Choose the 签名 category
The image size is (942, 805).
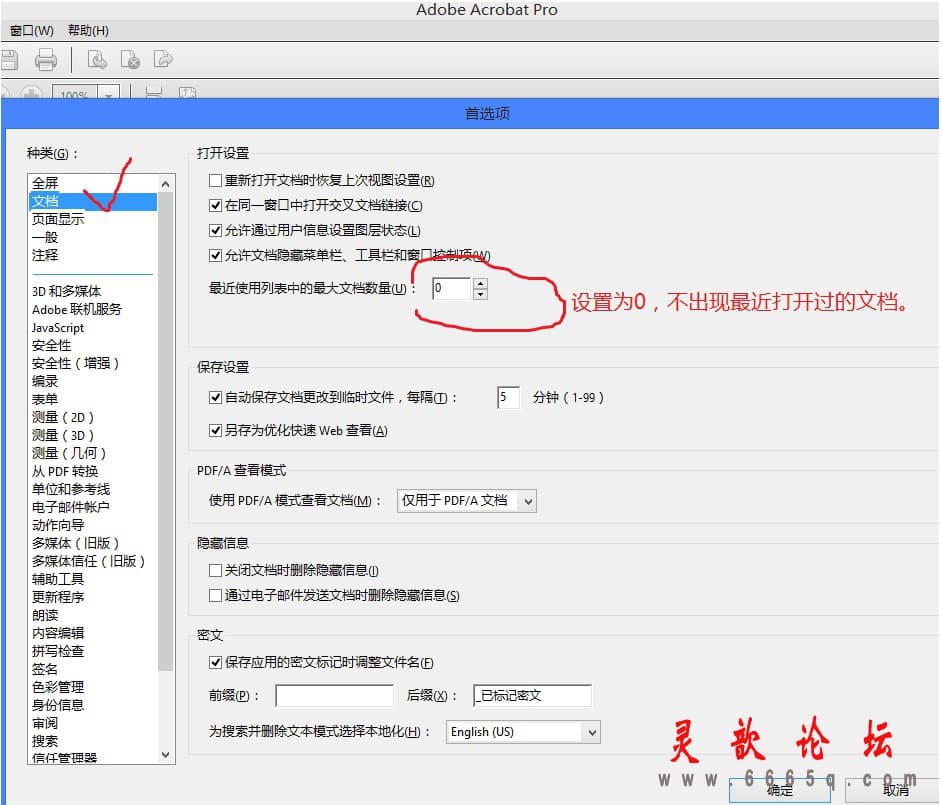[x=46, y=669]
